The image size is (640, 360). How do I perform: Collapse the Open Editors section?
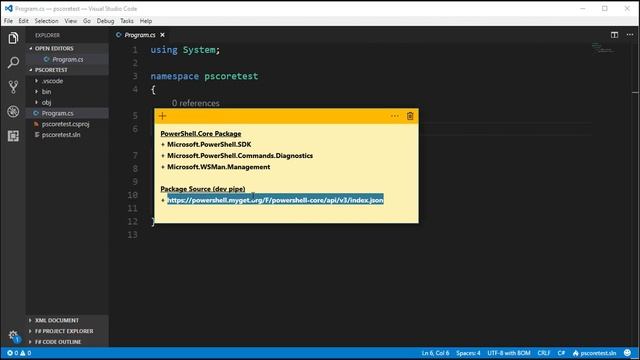click(x=67, y=48)
